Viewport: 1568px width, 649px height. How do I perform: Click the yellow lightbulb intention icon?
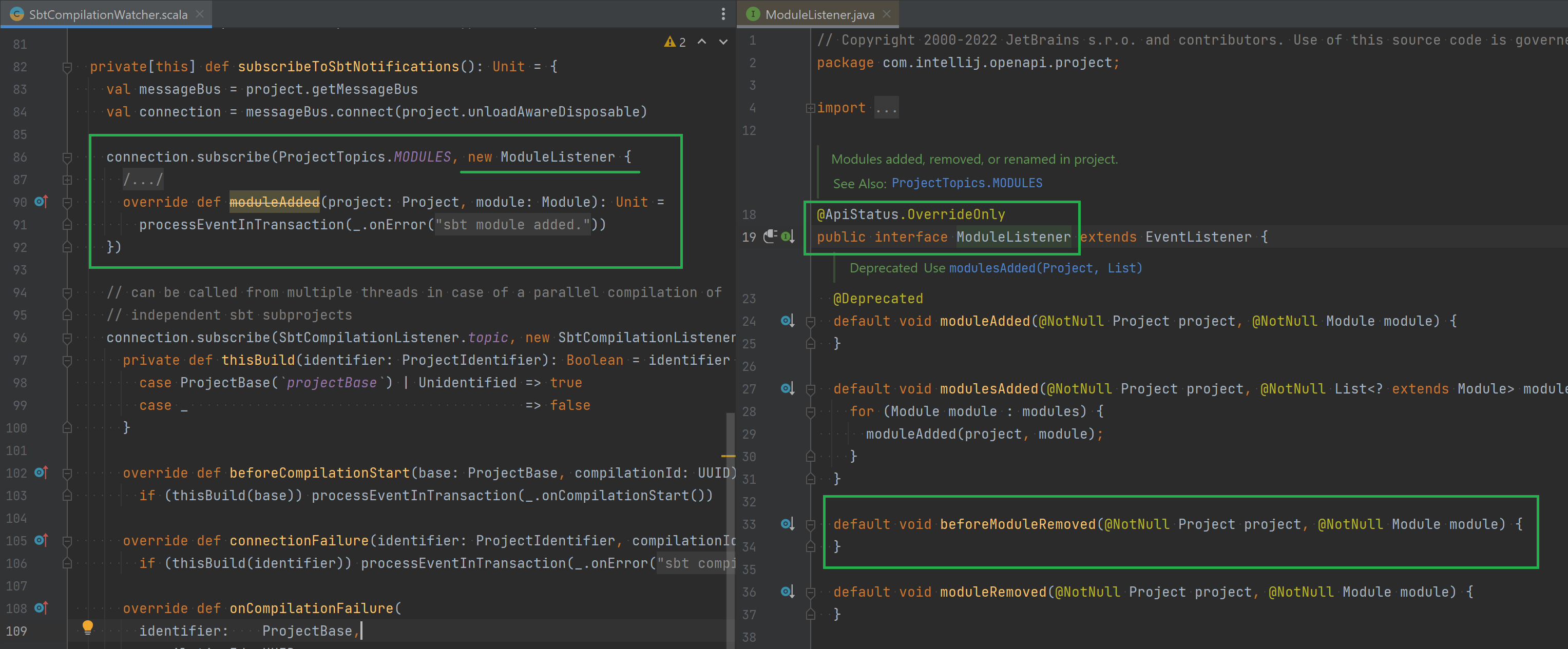click(x=88, y=627)
